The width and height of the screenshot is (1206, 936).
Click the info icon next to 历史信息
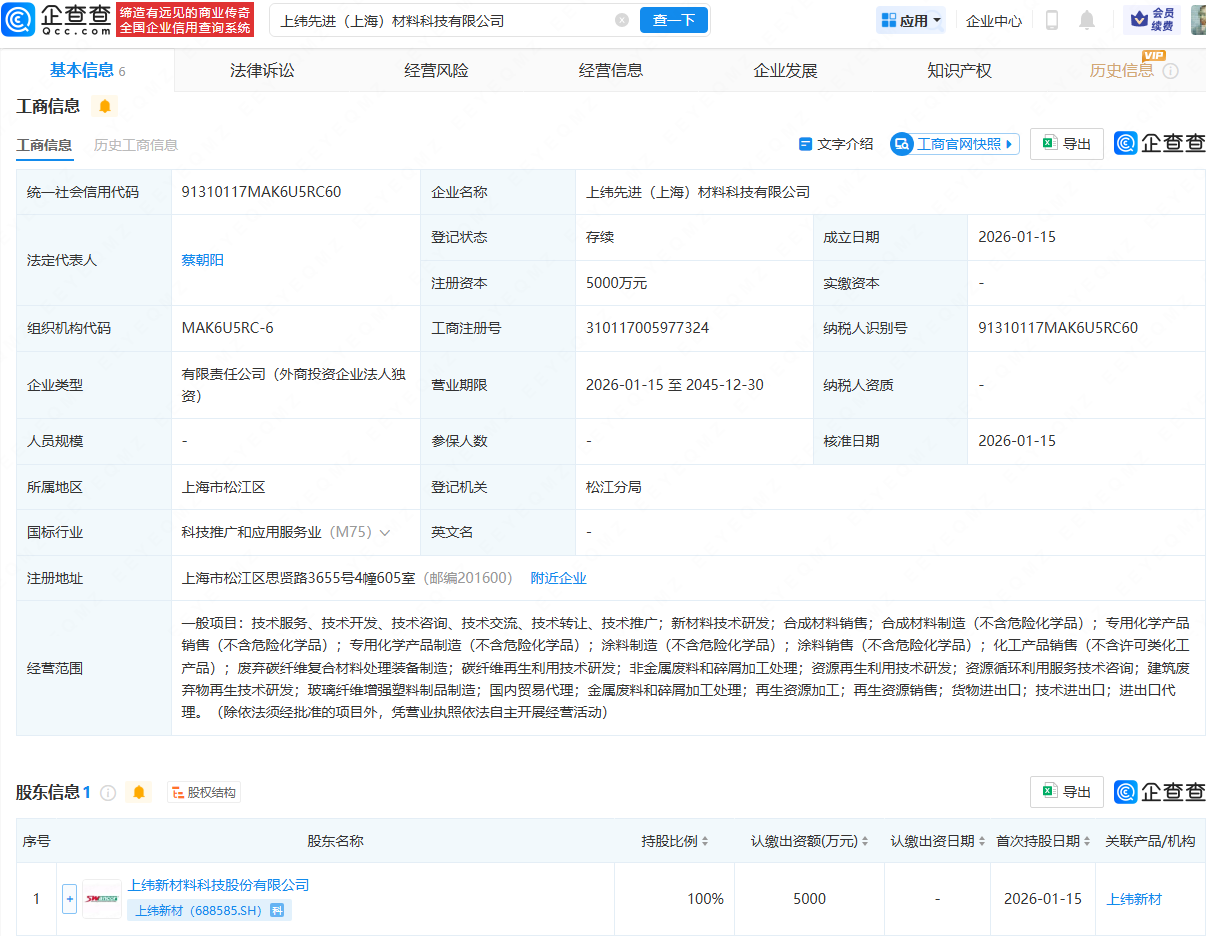1171,71
